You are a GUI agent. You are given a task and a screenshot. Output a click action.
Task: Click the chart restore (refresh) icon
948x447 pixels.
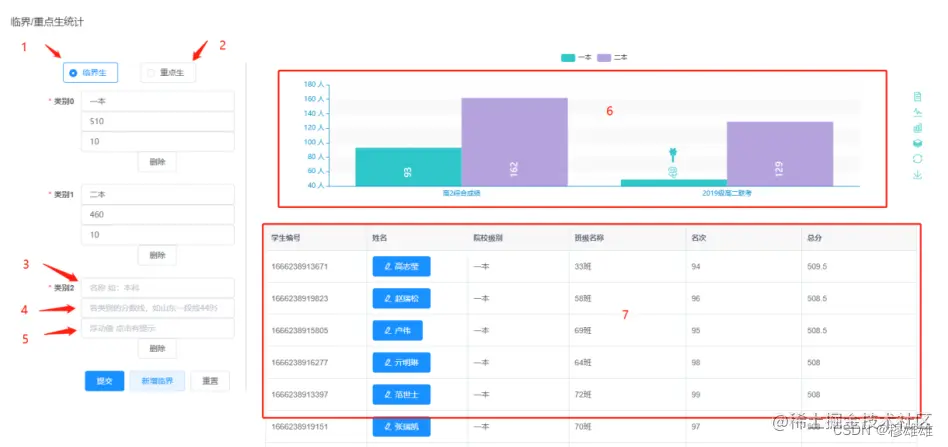coord(917,159)
